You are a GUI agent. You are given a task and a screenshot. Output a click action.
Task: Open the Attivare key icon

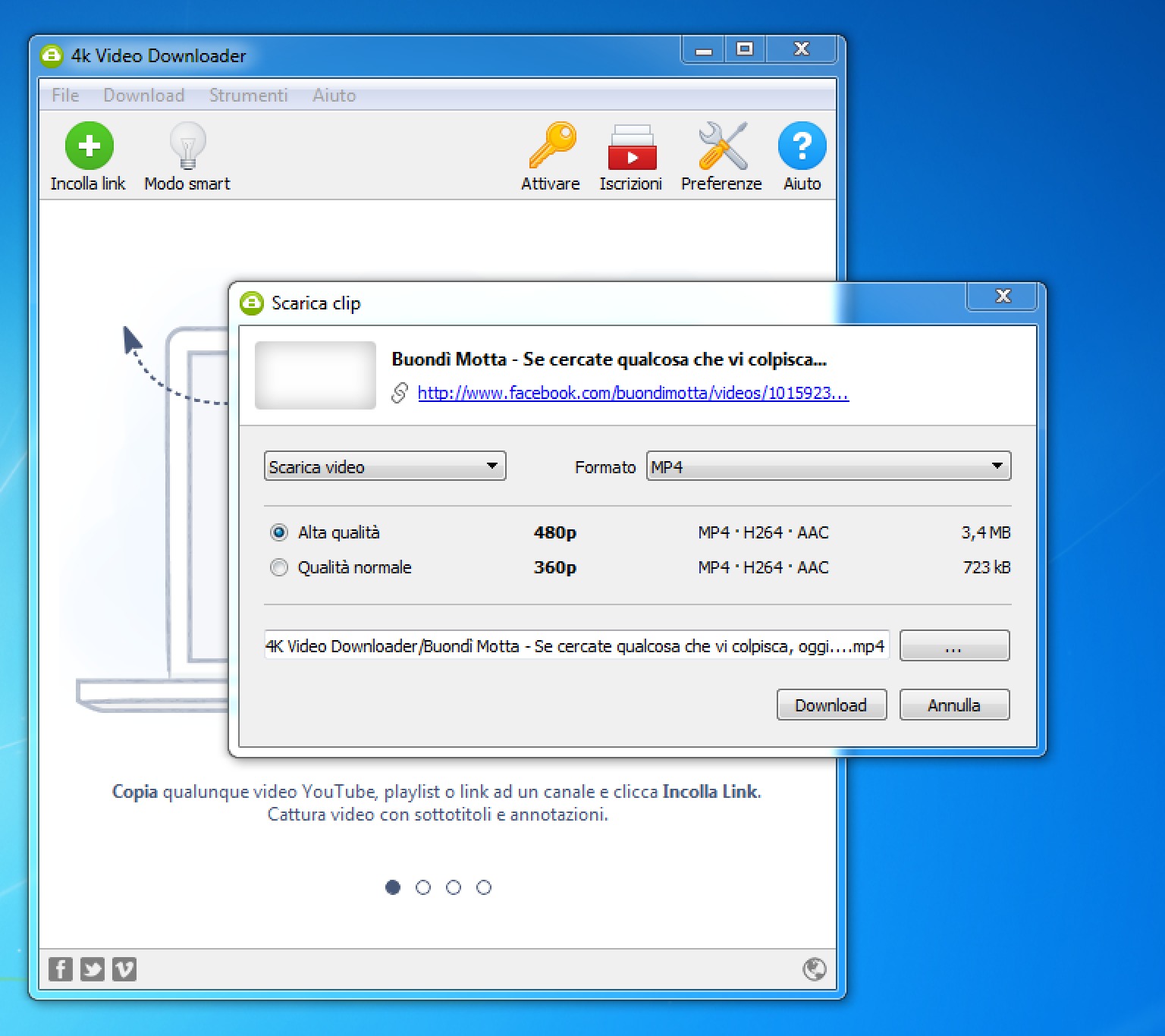(x=551, y=145)
